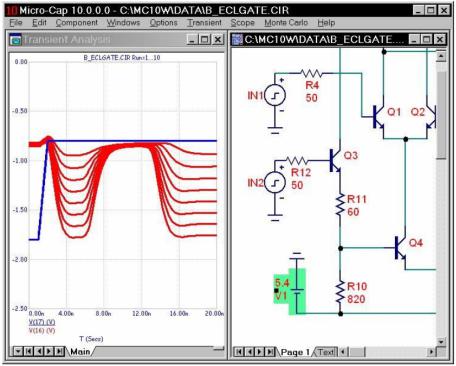
Task: Click the V(16) (V) plot legend label
Action: 42,331
